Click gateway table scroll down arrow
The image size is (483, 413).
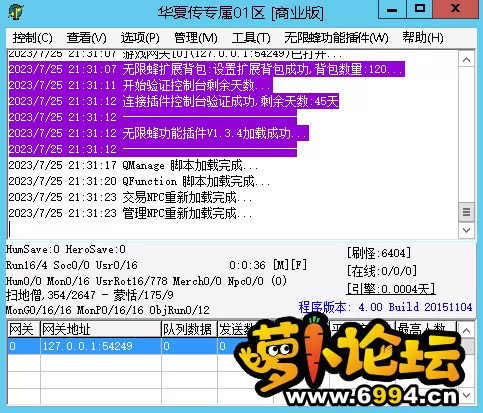tap(466, 396)
